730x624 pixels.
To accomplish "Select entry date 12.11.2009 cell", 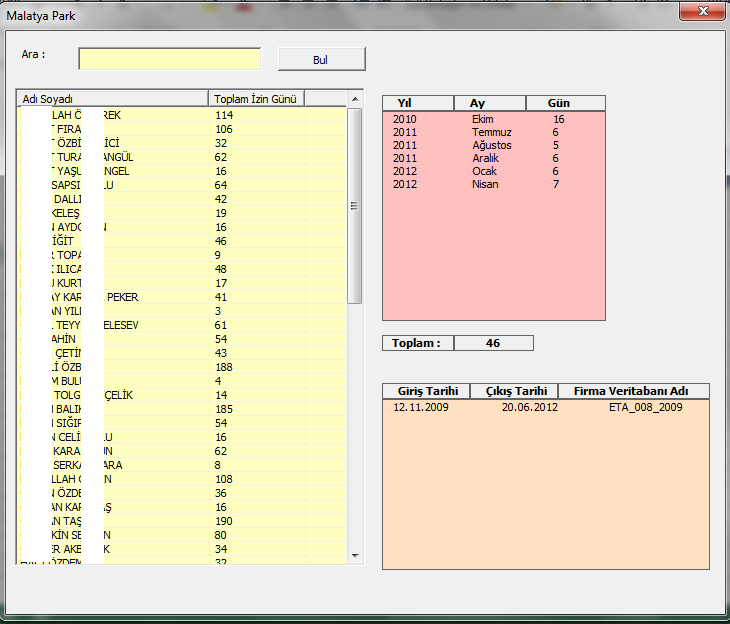I will (x=421, y=407).
